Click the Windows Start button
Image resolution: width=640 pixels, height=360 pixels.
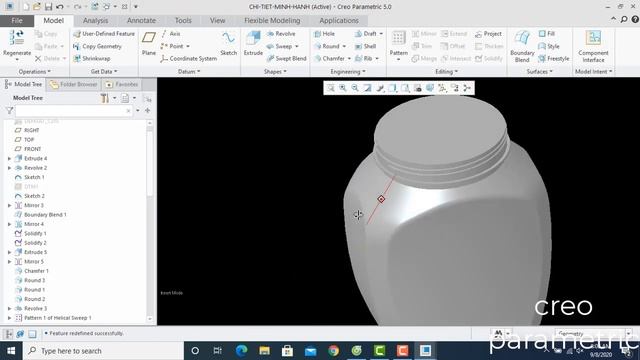(11, 351)
